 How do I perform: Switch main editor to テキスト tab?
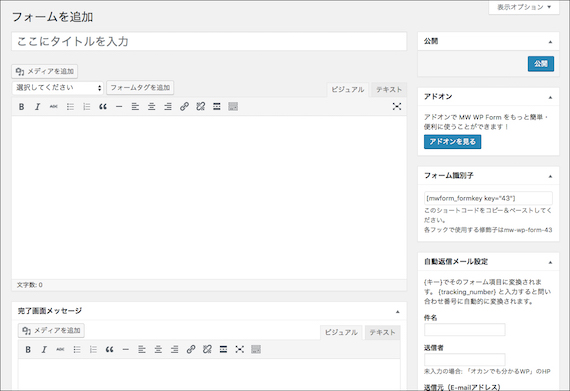tap(389, 90)
